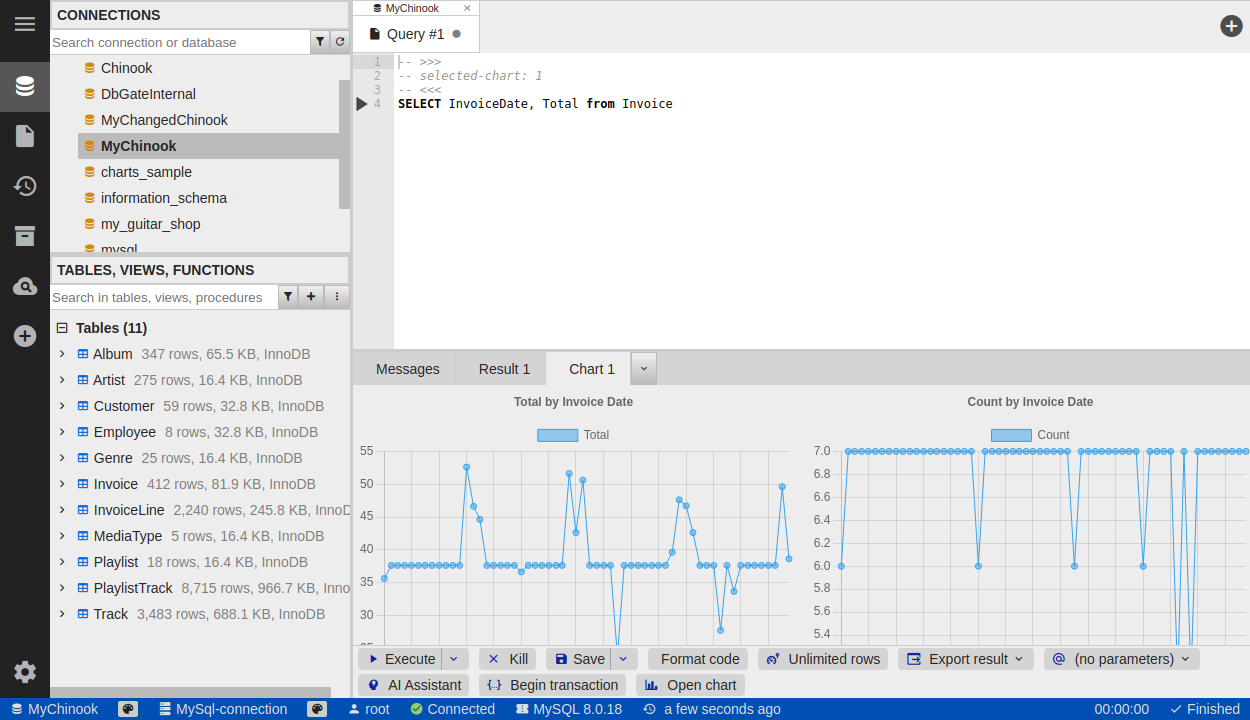Collapse the Tables (11) group
The image size is (1250, 720).
click(x=62, y=328)
